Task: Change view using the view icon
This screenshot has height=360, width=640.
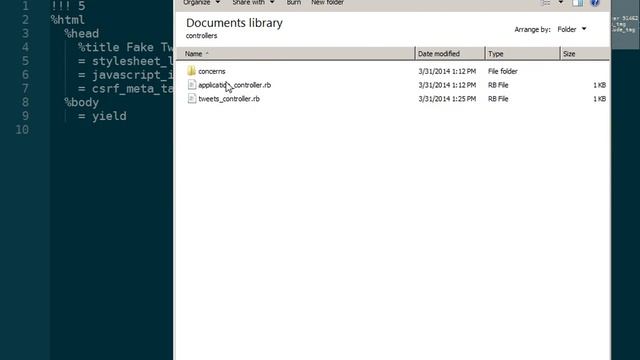Action: 545,3
